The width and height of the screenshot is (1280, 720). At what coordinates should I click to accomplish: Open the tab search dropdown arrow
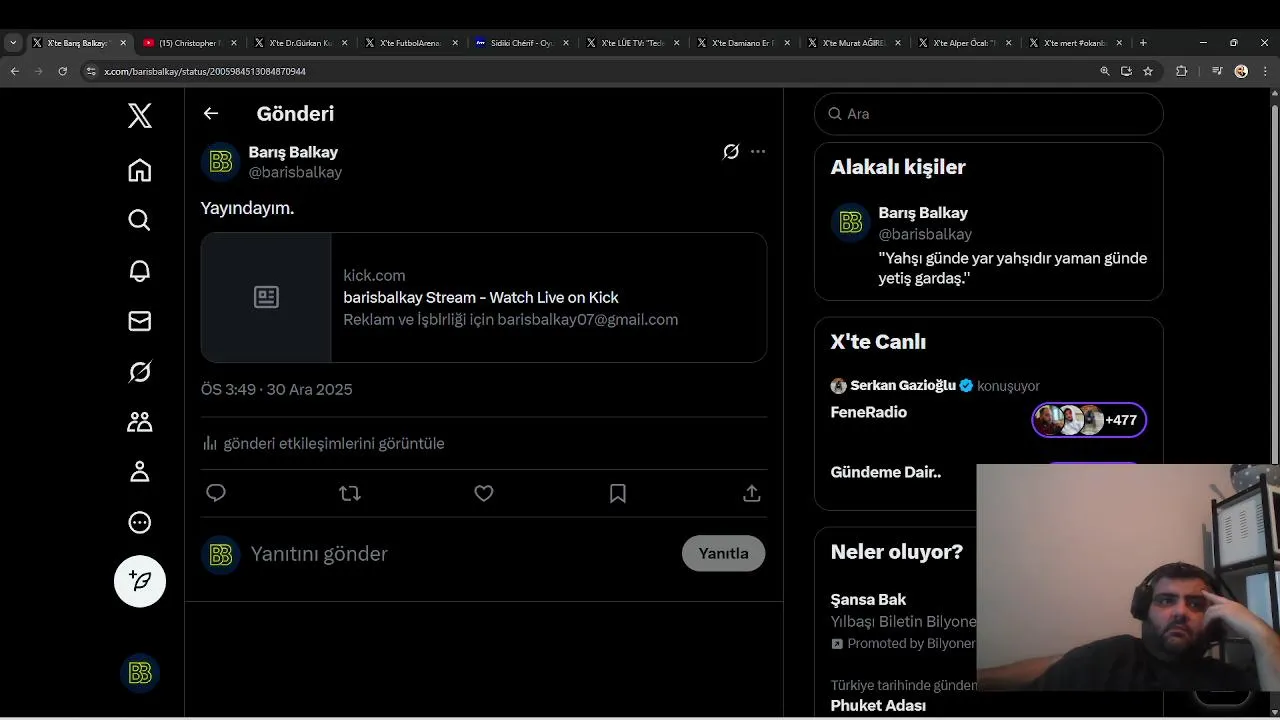click(x=13, y=43)
